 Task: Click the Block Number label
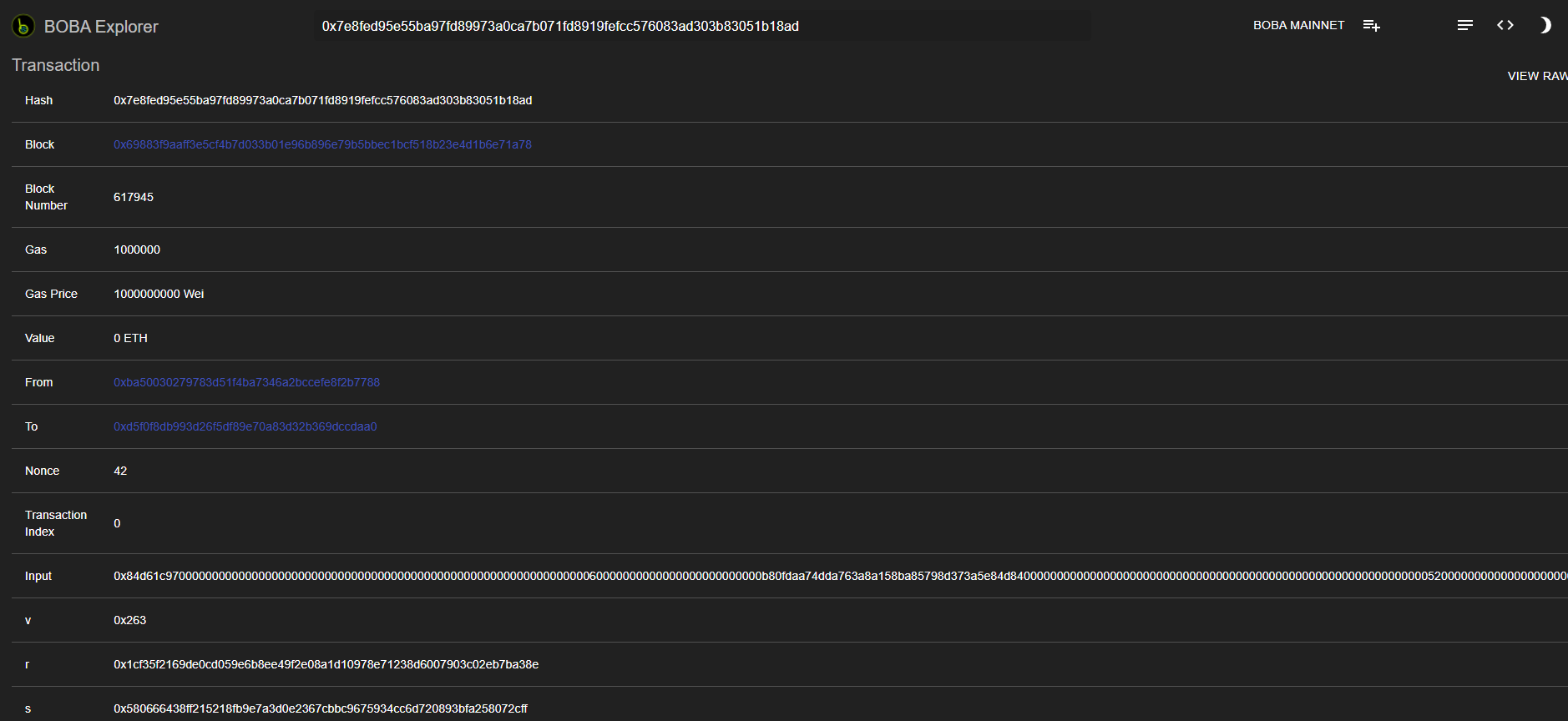[46, 197]
